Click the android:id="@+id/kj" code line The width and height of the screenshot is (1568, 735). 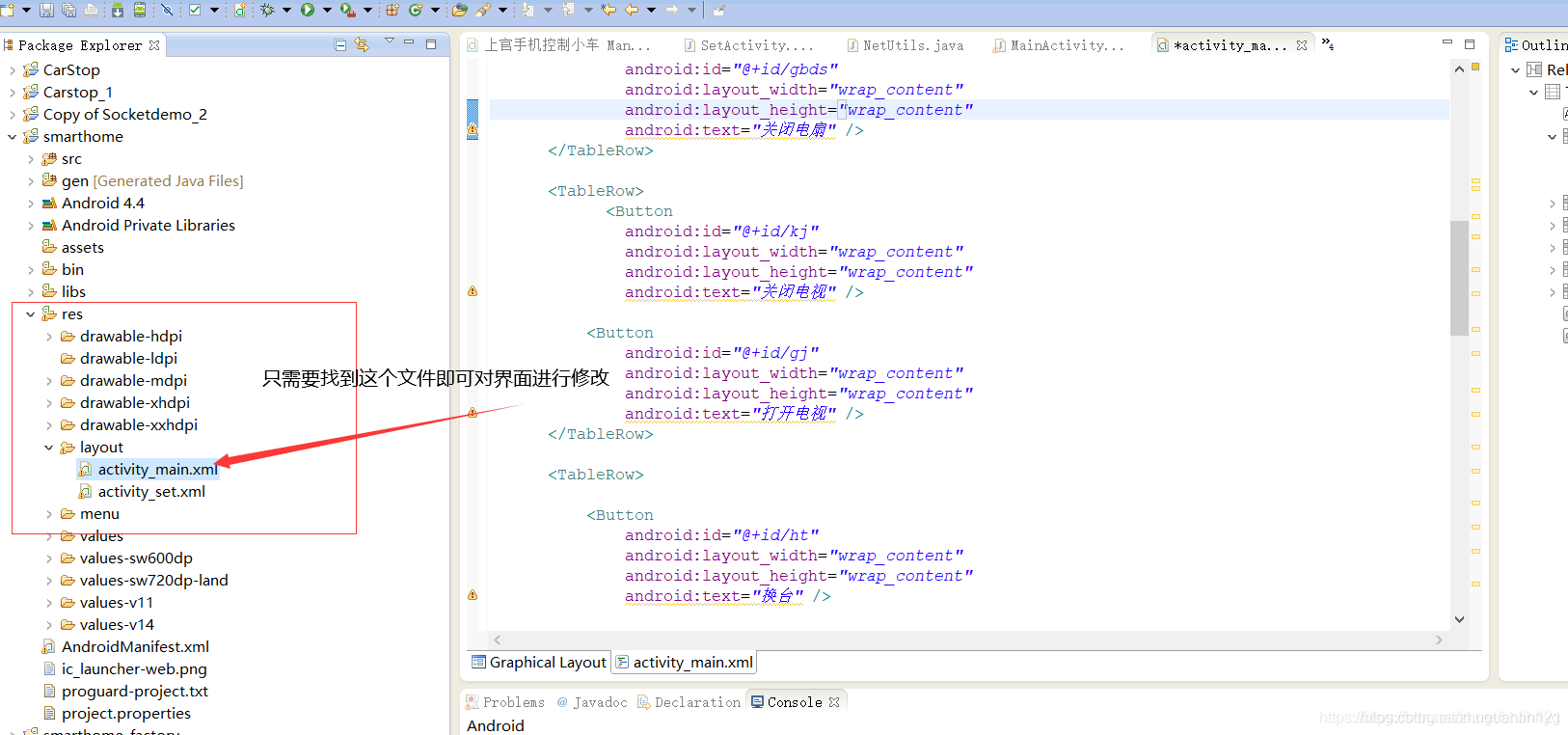pos(721,231)
